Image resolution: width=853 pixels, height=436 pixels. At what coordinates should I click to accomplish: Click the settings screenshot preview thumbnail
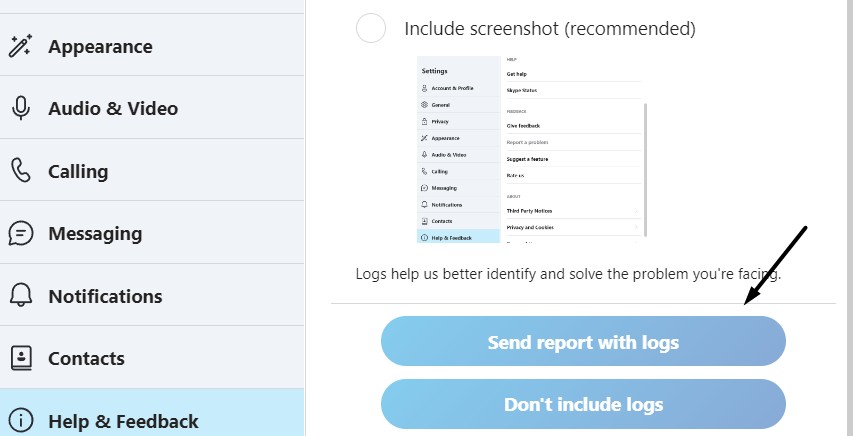(530, 150)
